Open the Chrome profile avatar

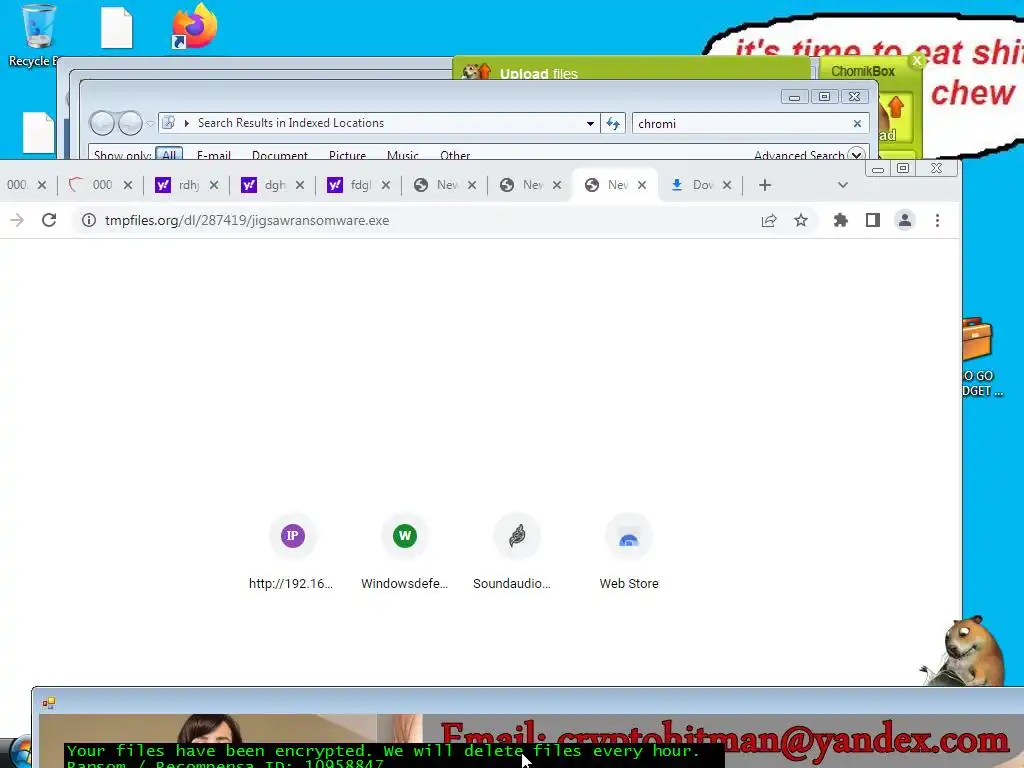pyautogui.click(x=904, y=220)
